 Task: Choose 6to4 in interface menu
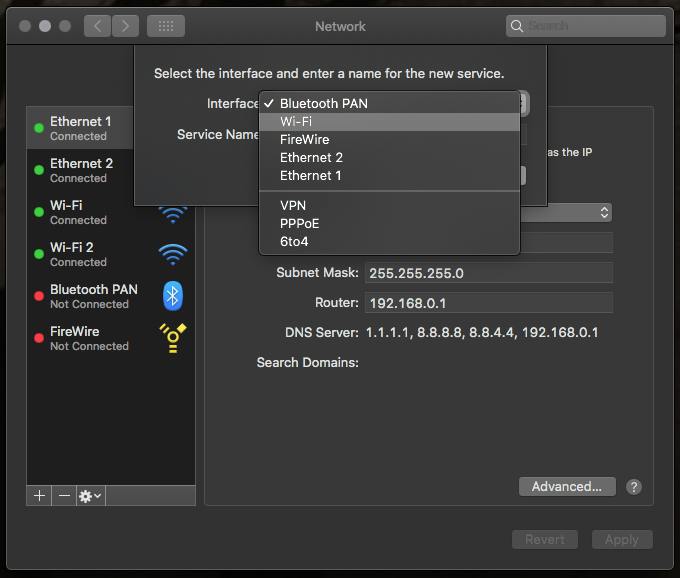coord(389,242)
